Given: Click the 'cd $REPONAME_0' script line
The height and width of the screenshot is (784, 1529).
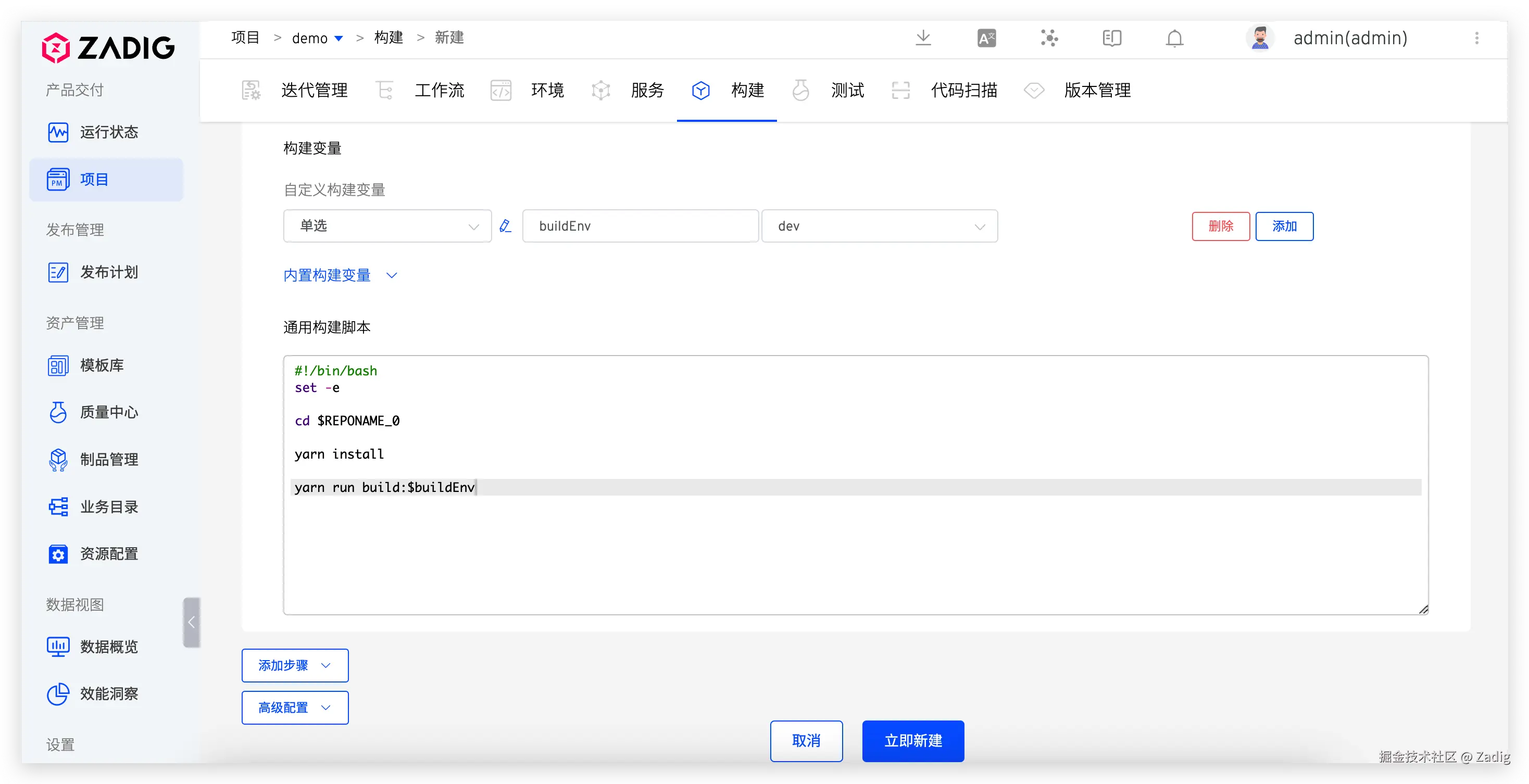Looking at the screenshot, I should pyautogui.click(x=347, y=421).
